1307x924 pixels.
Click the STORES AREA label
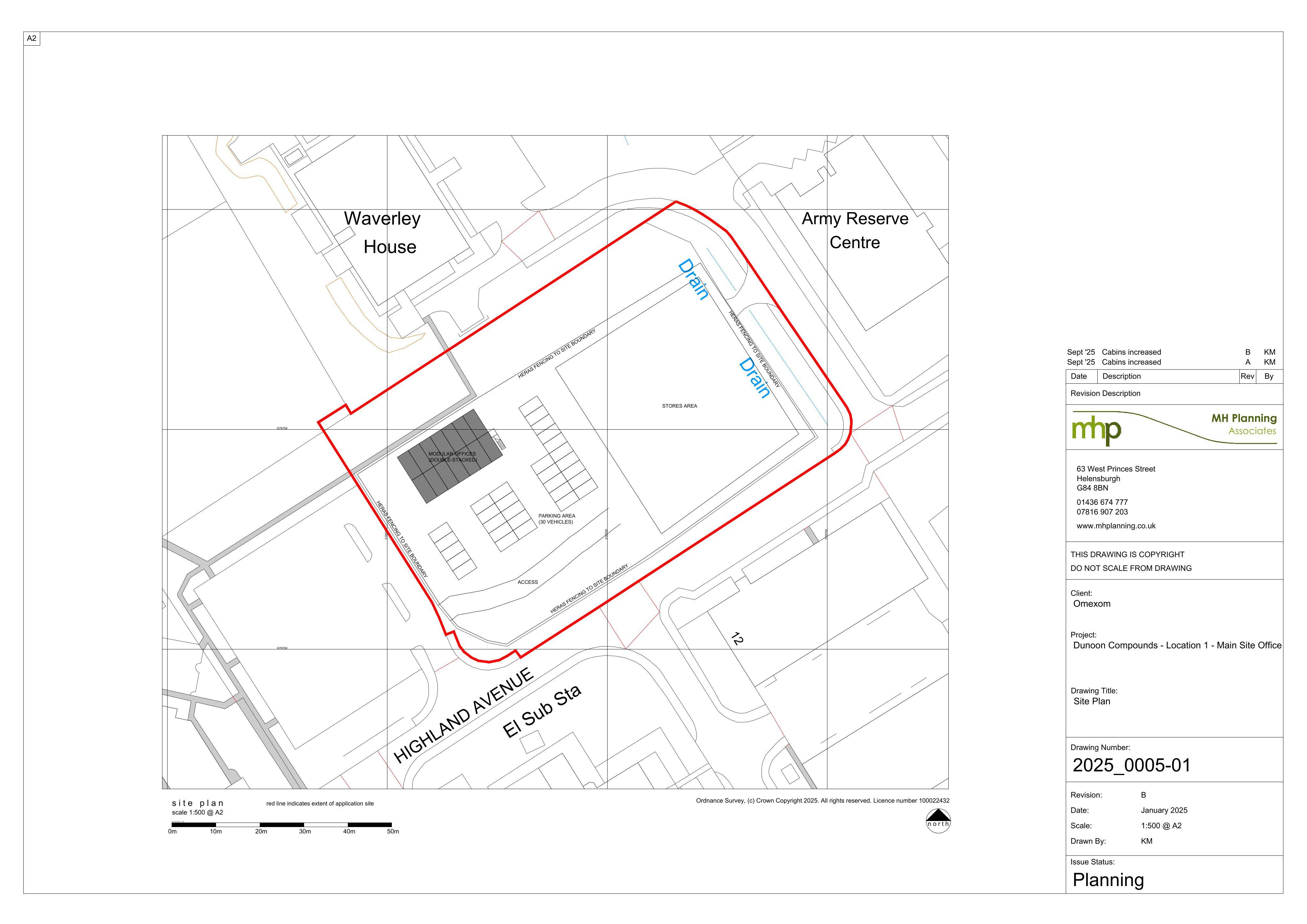click(679, 406)
